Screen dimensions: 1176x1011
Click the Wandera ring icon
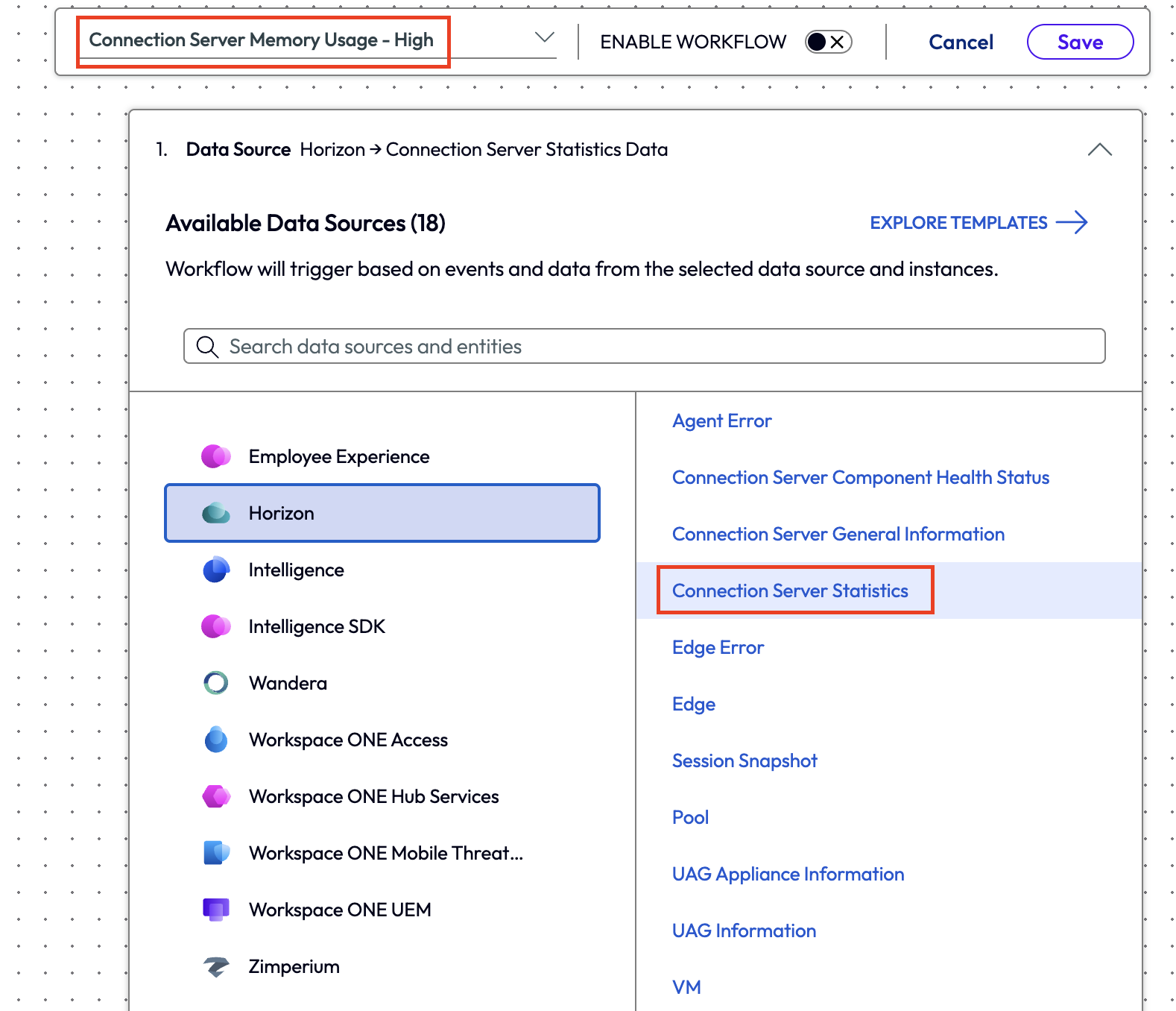coord(216,683)
